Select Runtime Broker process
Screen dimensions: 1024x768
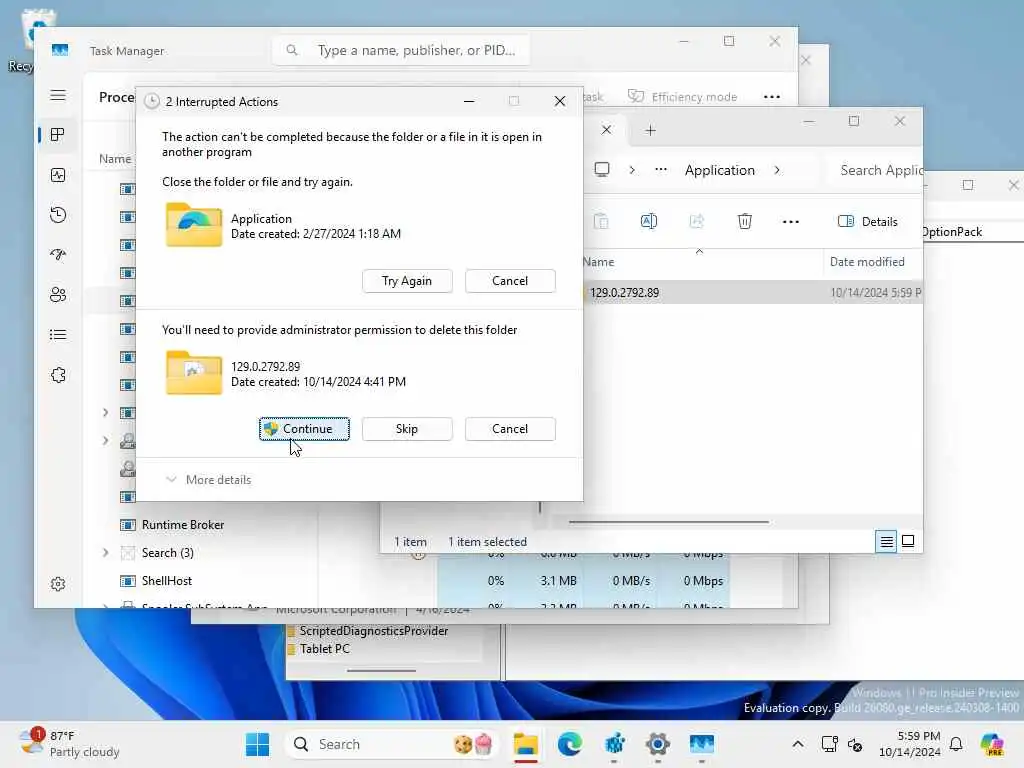183,525
